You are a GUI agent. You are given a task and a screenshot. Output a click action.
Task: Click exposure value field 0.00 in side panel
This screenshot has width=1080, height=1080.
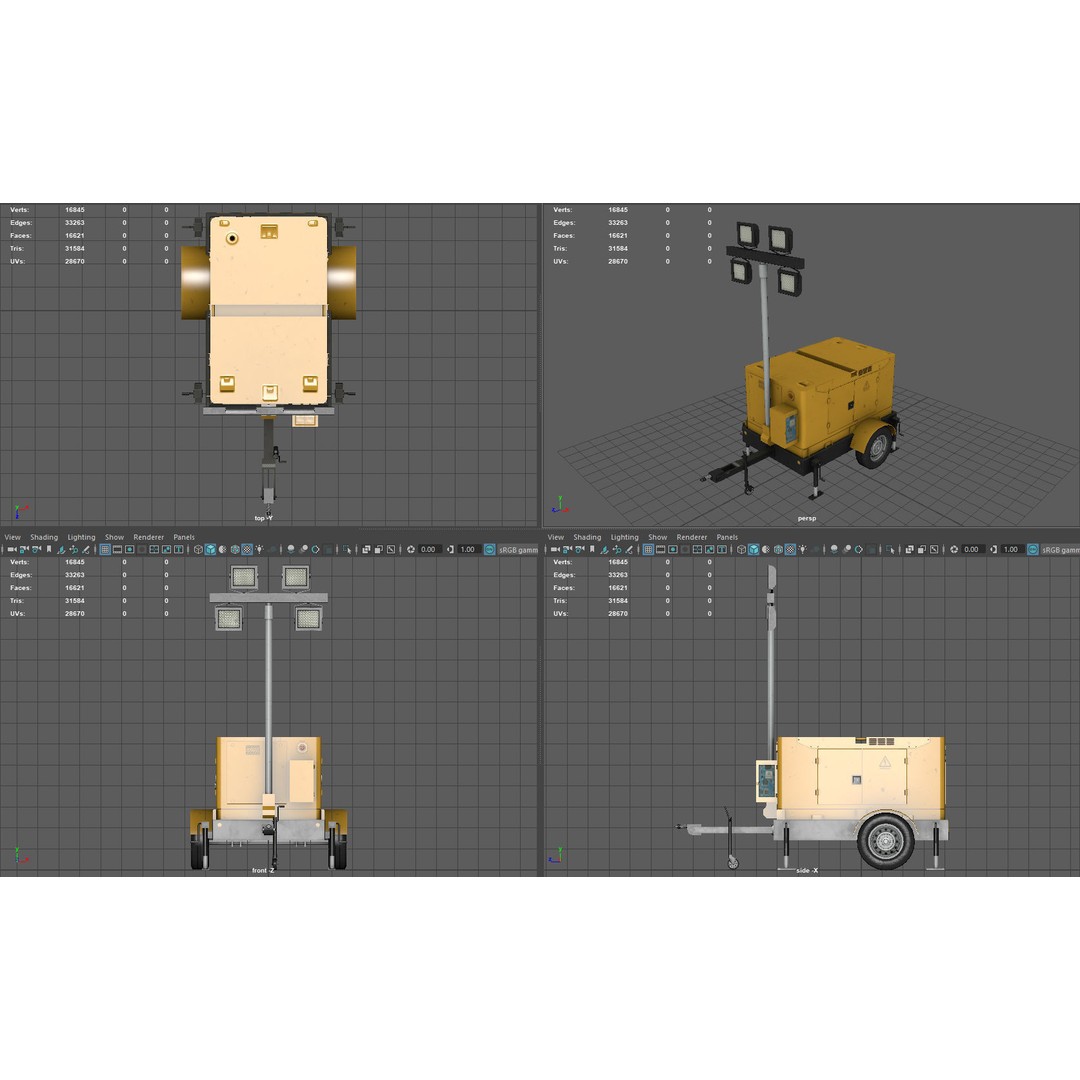[x=973, y=549]
